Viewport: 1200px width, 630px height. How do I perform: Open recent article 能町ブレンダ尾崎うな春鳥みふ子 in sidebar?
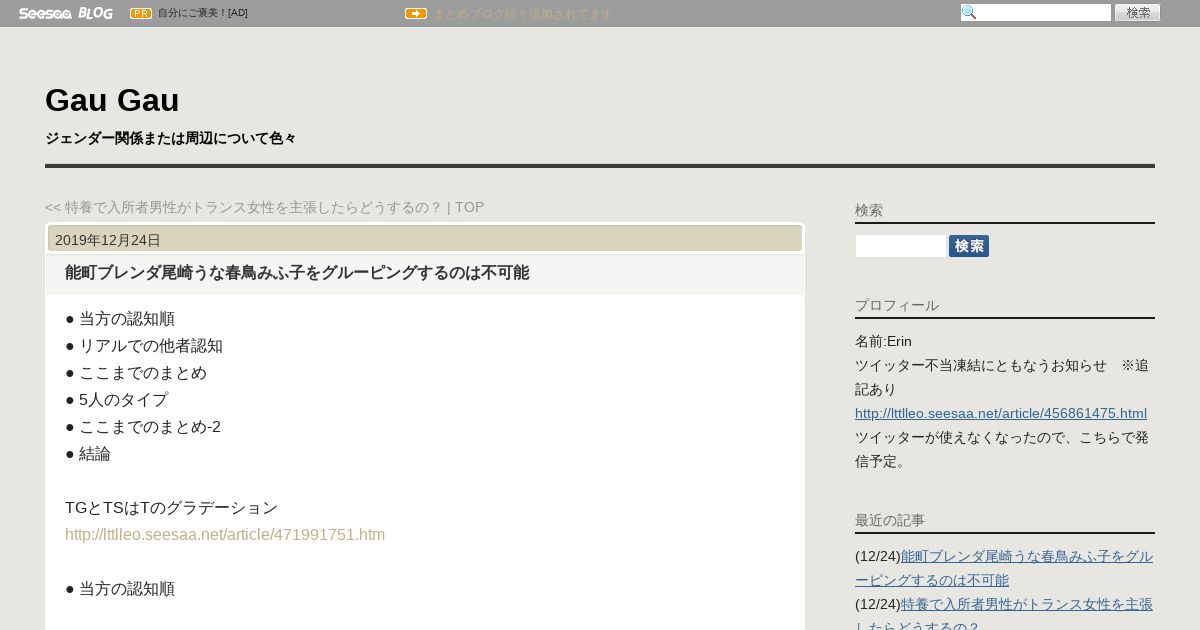point(1004,568)
